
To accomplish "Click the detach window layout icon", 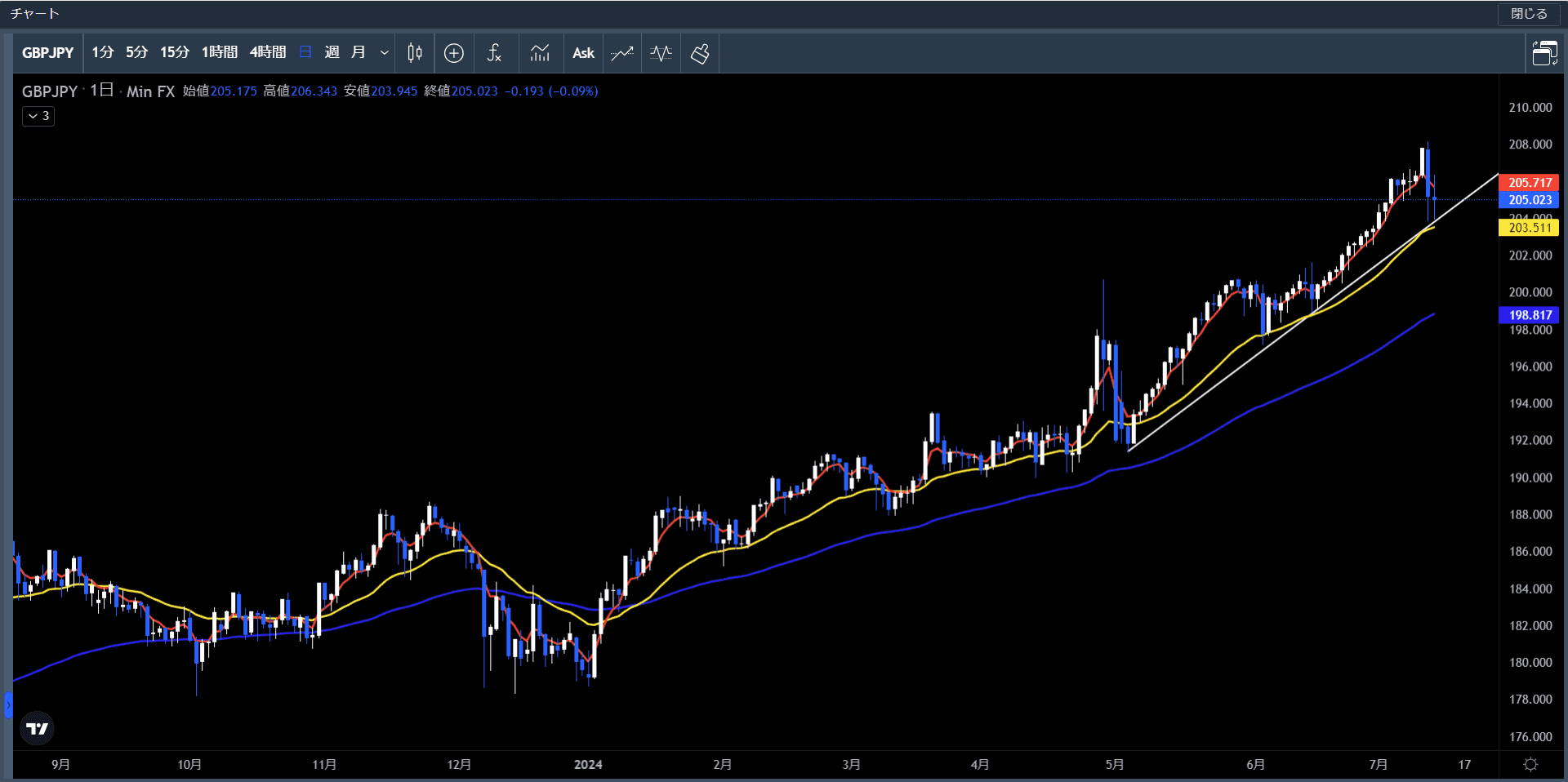I will click(x=1545, y=53).
